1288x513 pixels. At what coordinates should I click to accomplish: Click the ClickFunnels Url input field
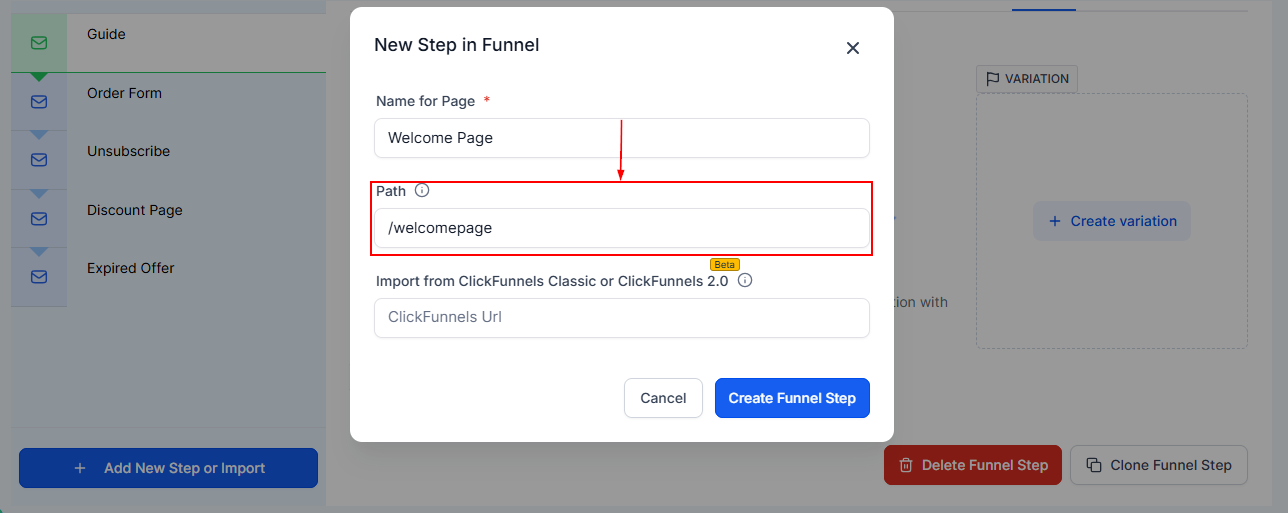point(622,318)
